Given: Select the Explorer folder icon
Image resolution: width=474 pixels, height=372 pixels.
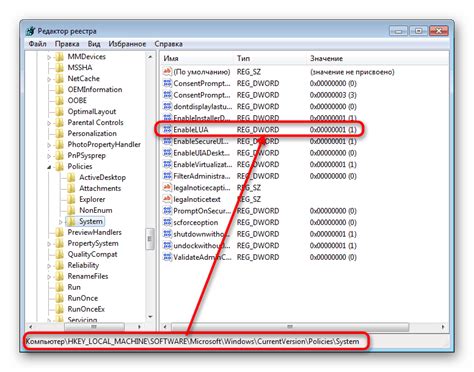Looking at the screenshot, I should tap(71, 199).
